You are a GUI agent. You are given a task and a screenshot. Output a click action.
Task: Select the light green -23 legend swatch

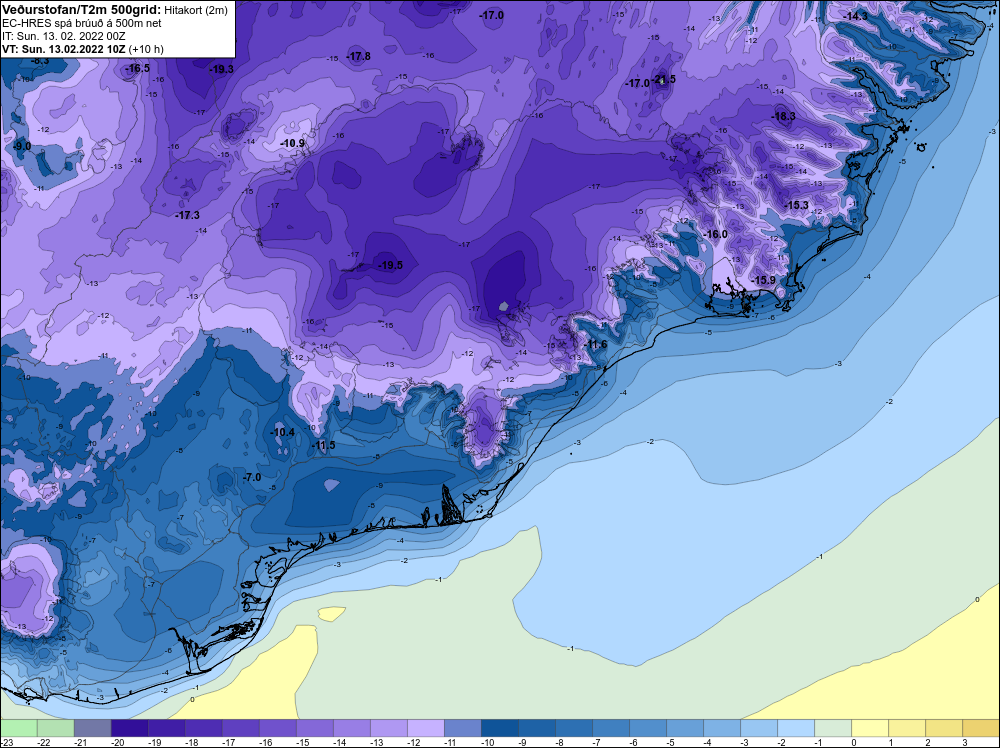(x=18, y=728)
